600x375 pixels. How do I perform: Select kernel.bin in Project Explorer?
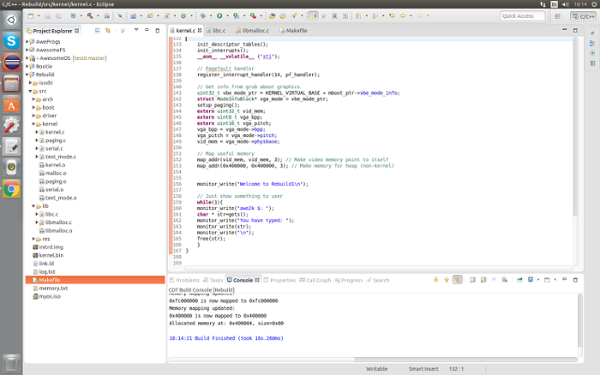(x=48, y=255)
